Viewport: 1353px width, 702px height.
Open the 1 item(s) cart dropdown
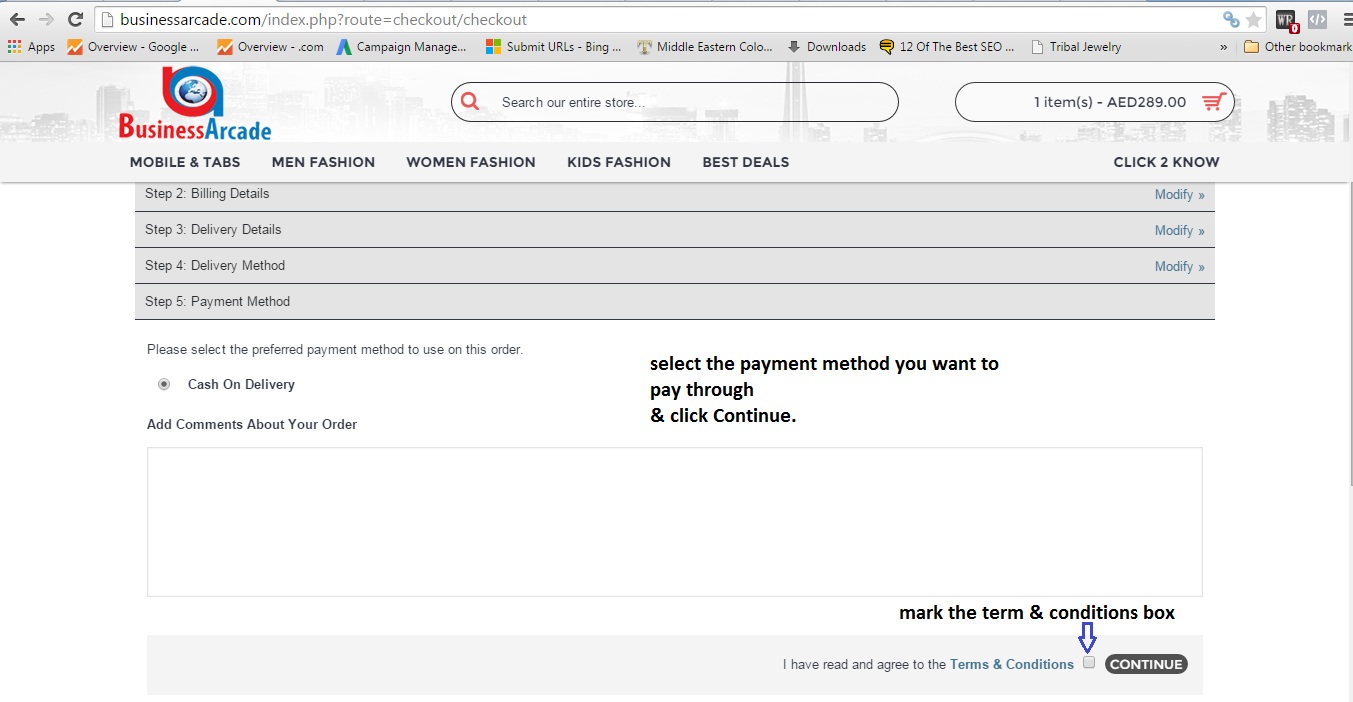(1095, 102)
